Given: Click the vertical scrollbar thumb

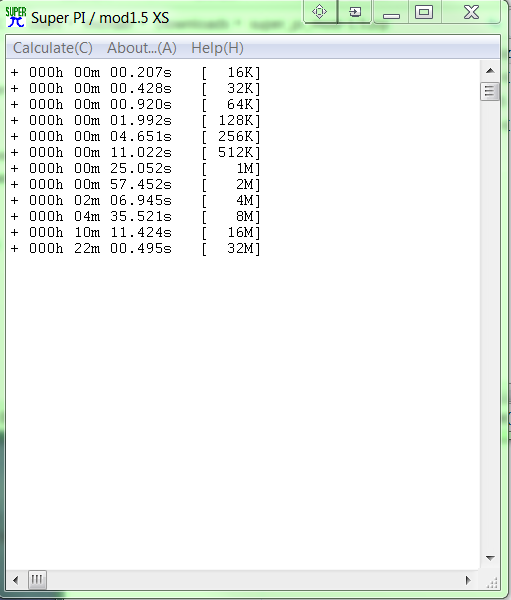Looking at the screenshot, I should [x=490, y=91].
